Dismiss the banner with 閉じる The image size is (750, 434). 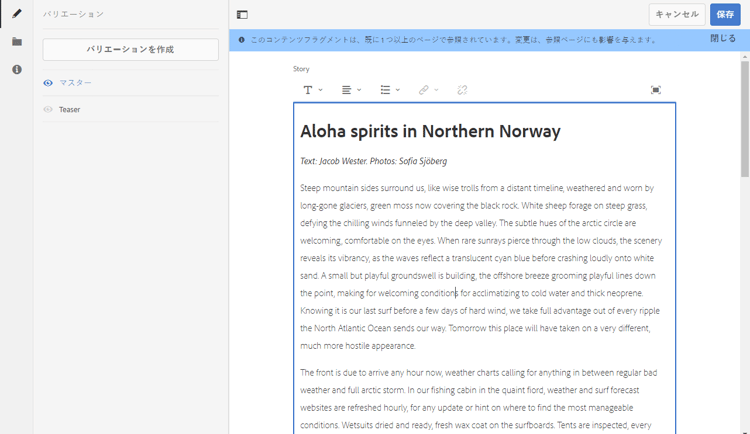723,38
